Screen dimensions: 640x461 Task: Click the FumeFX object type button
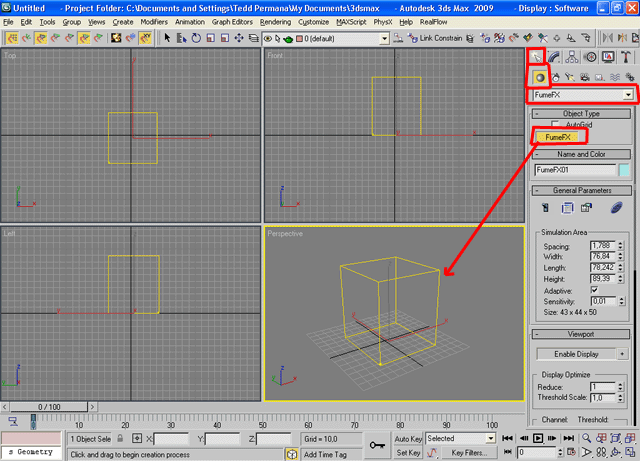click(x=558, y=137)
